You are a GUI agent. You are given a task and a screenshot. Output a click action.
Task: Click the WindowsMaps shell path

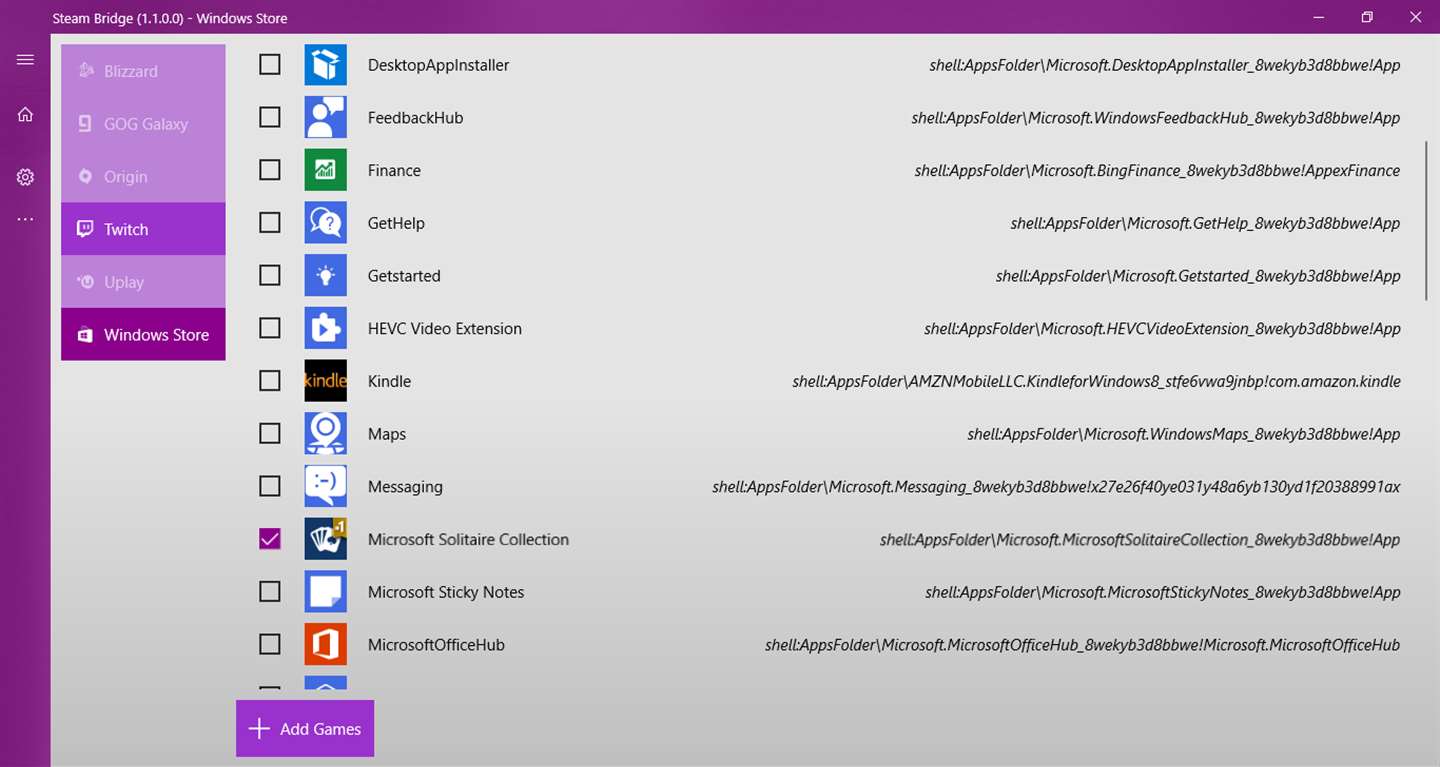[x=1184, y=434]
